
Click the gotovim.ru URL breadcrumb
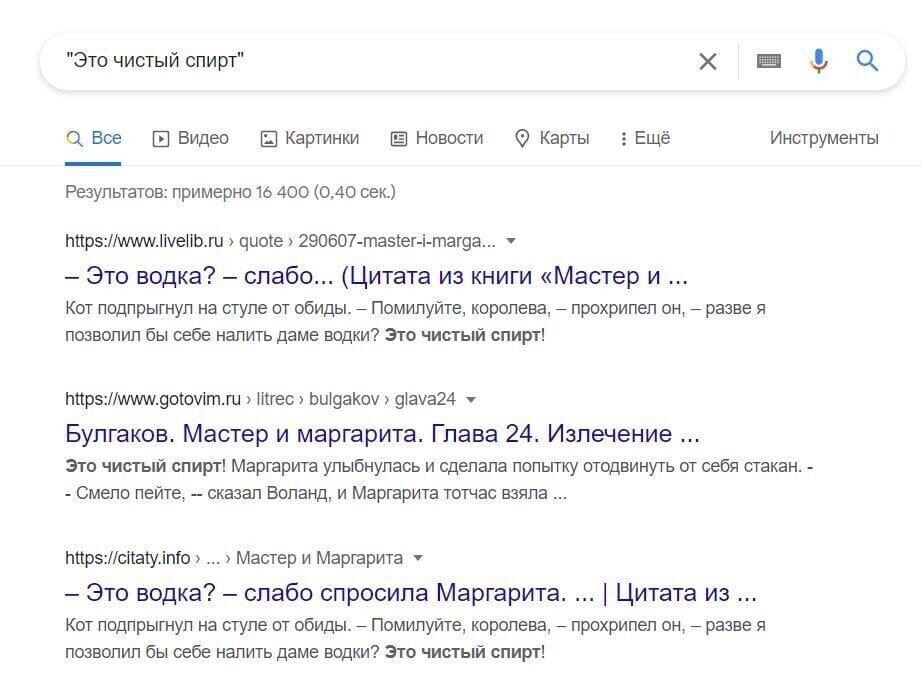[x=260, y=399]
